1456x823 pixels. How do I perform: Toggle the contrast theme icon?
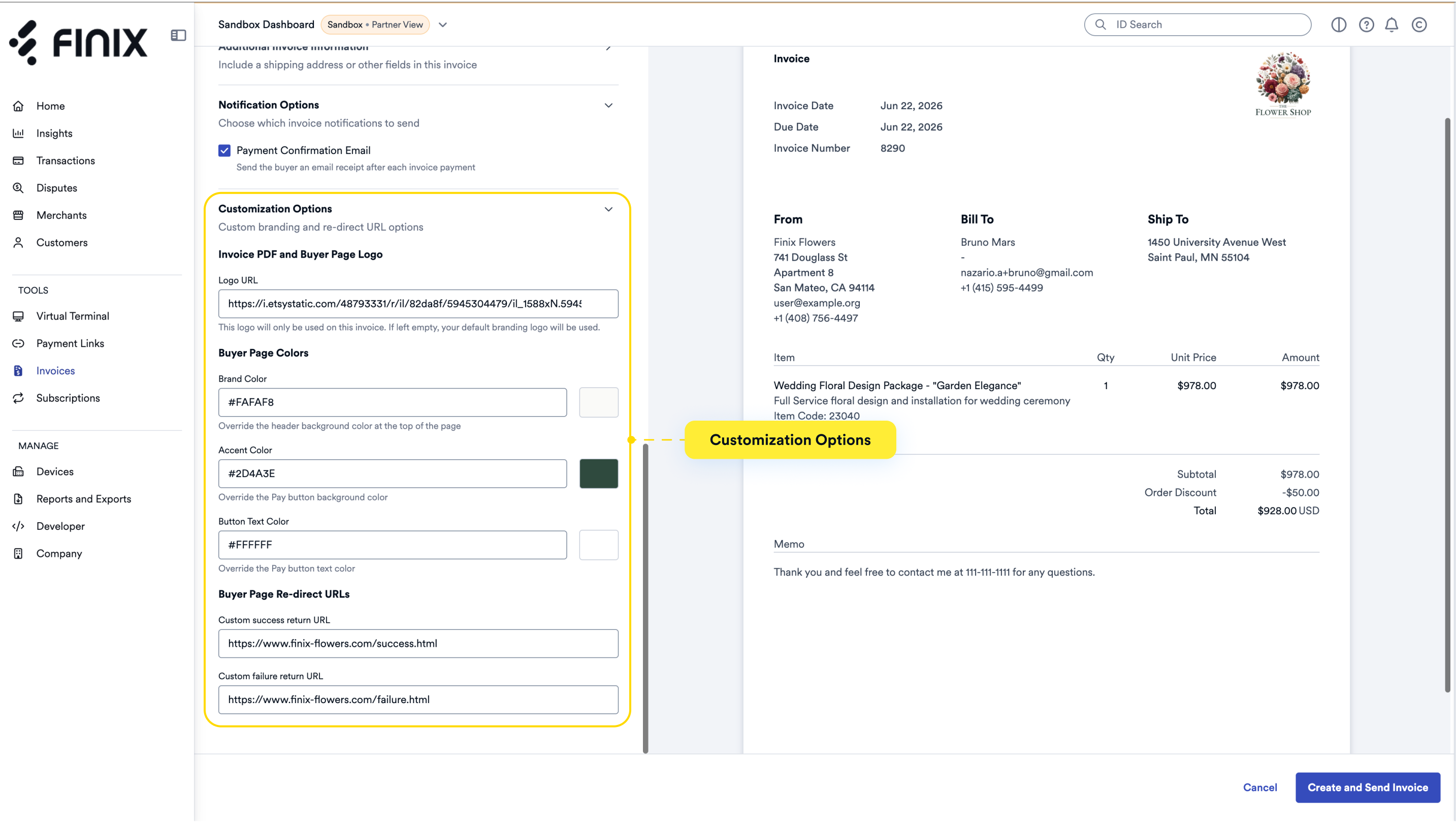[x=1339, y=24]
